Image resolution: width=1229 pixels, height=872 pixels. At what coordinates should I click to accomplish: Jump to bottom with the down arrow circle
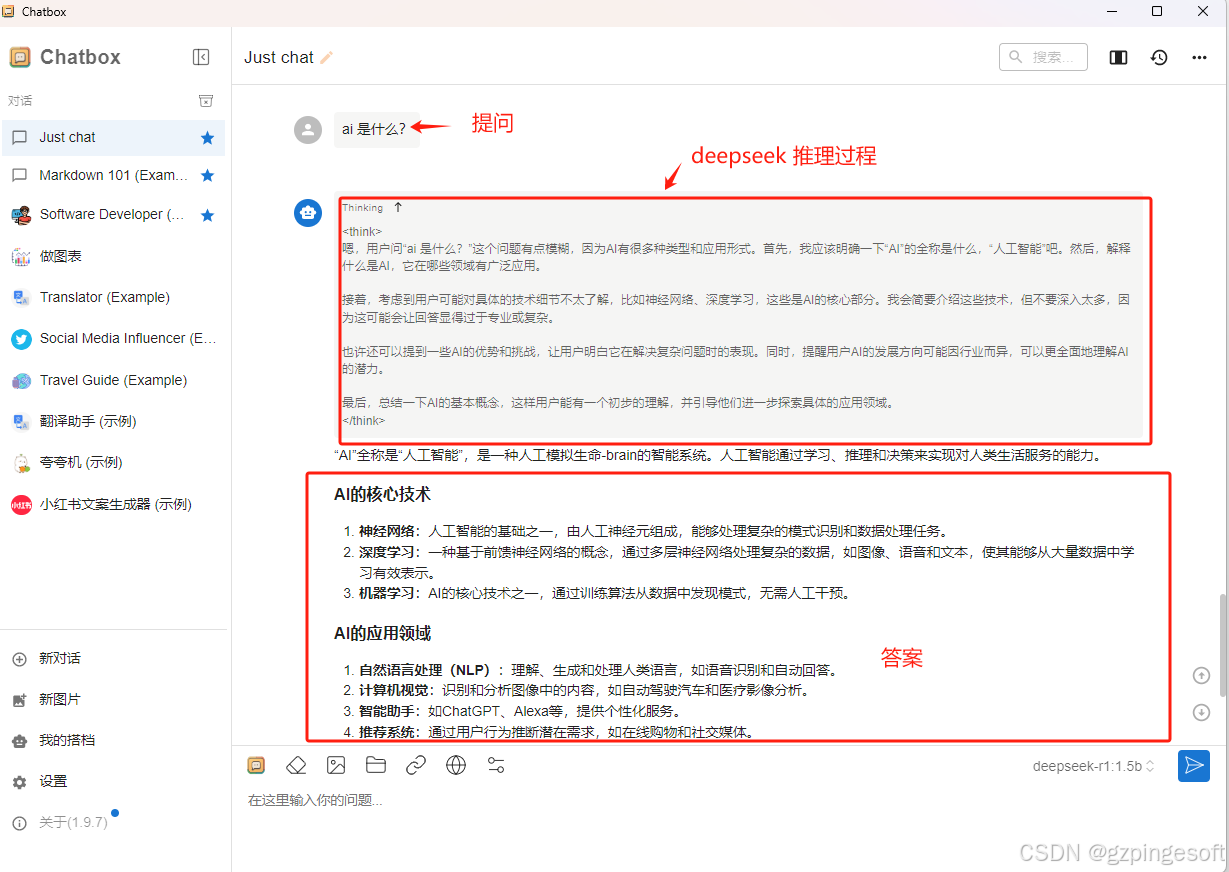[x=1202, y=712]
